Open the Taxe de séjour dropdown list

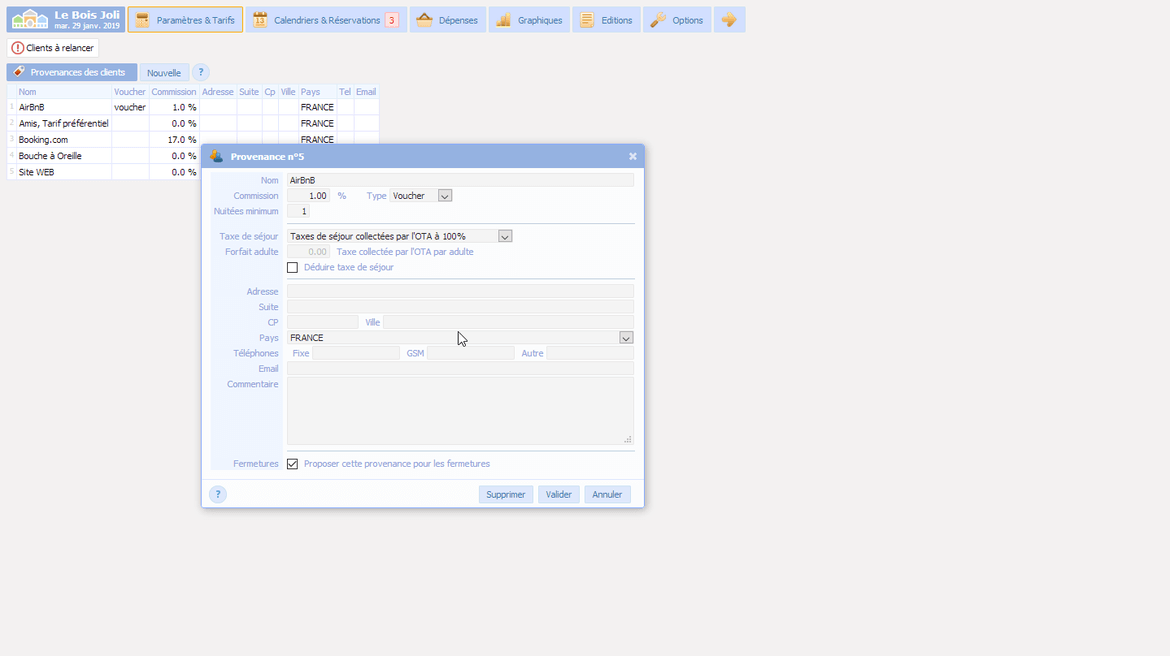coord(505,237)
